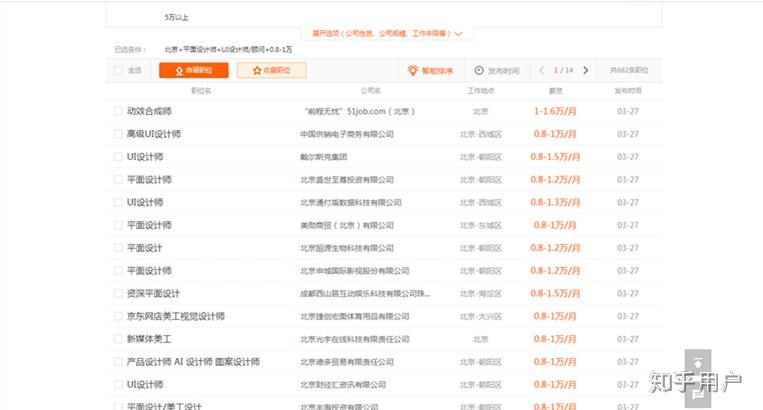The height and width of the screenshot is (410, 763).
Task: Open UI设计师 posting in 北京-西城区
Action: [x=145, y=202]
